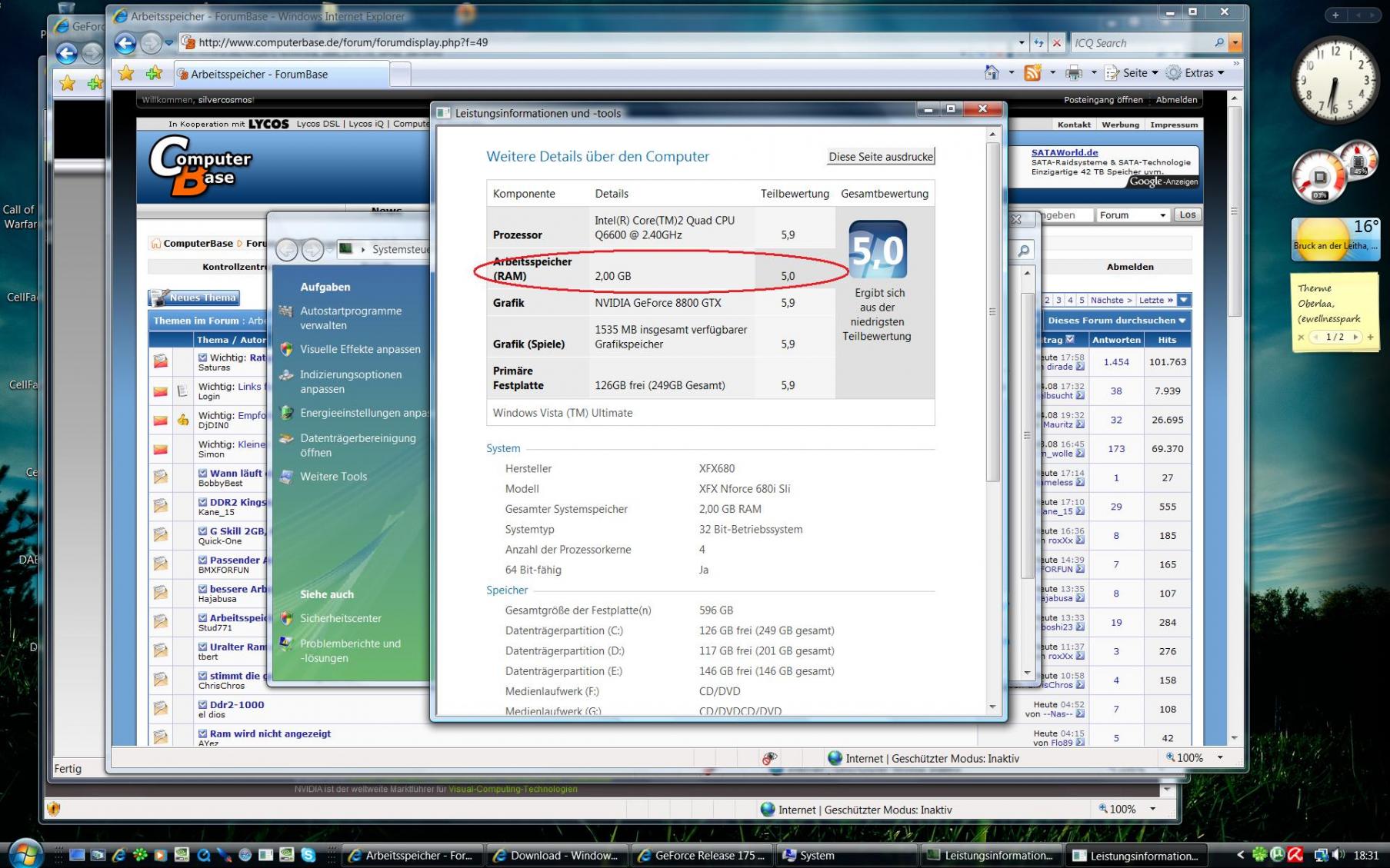
Task: Toggle checkbox next to 'DDR2 Kings' thread
Action: coord(202,502)
